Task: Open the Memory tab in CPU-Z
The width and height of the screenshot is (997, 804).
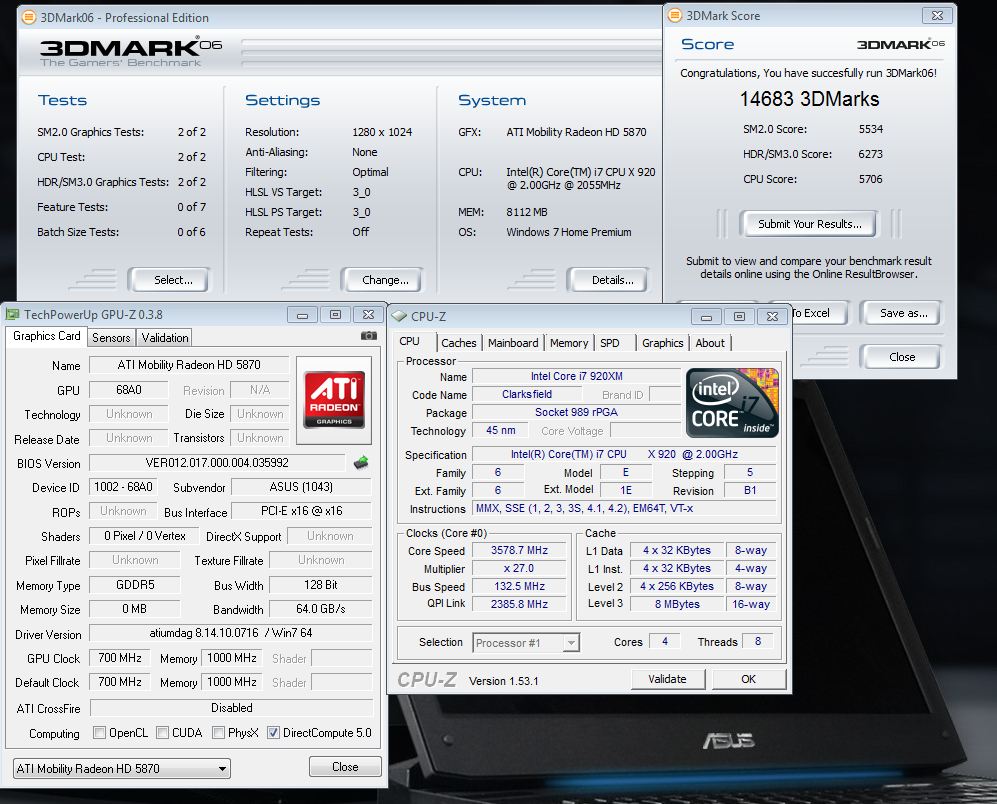Action: coord(569,343)
